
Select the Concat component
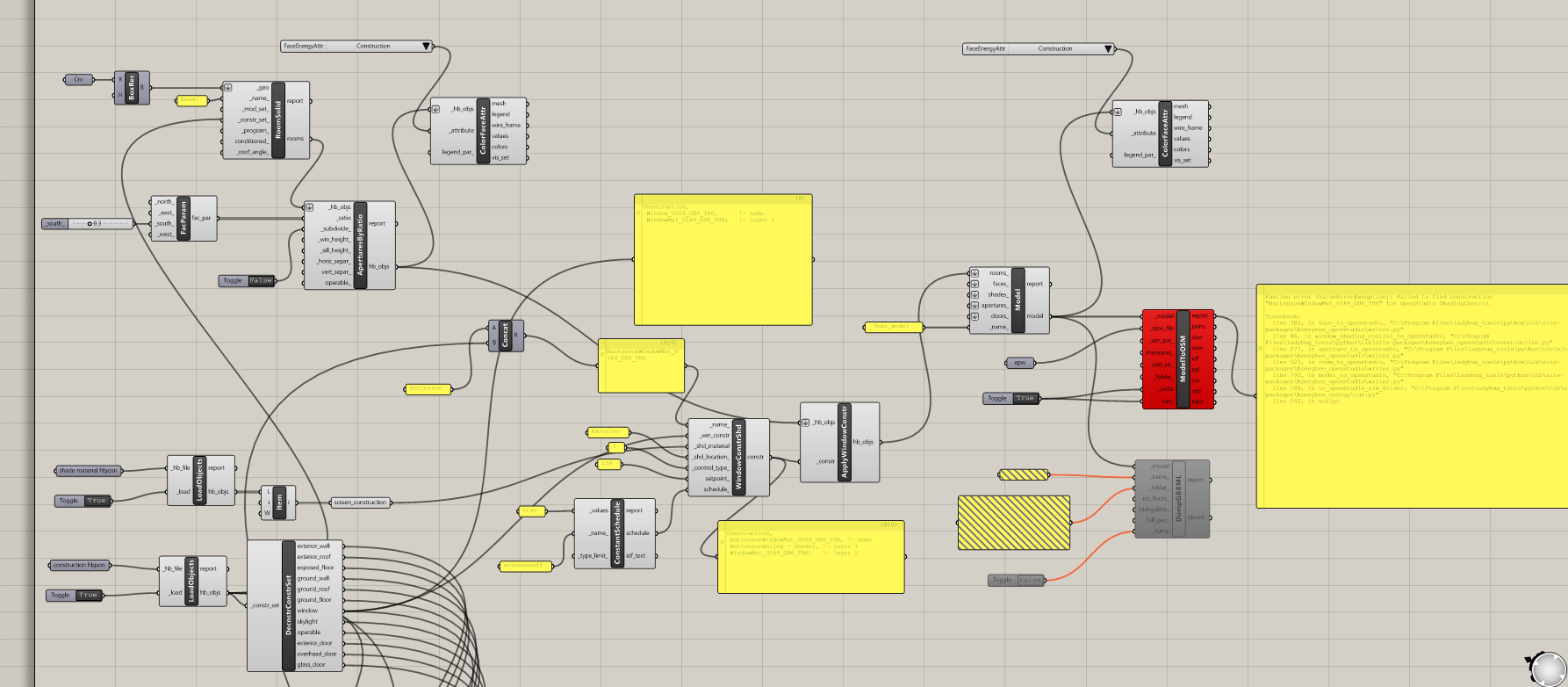(x=506, y=336)
